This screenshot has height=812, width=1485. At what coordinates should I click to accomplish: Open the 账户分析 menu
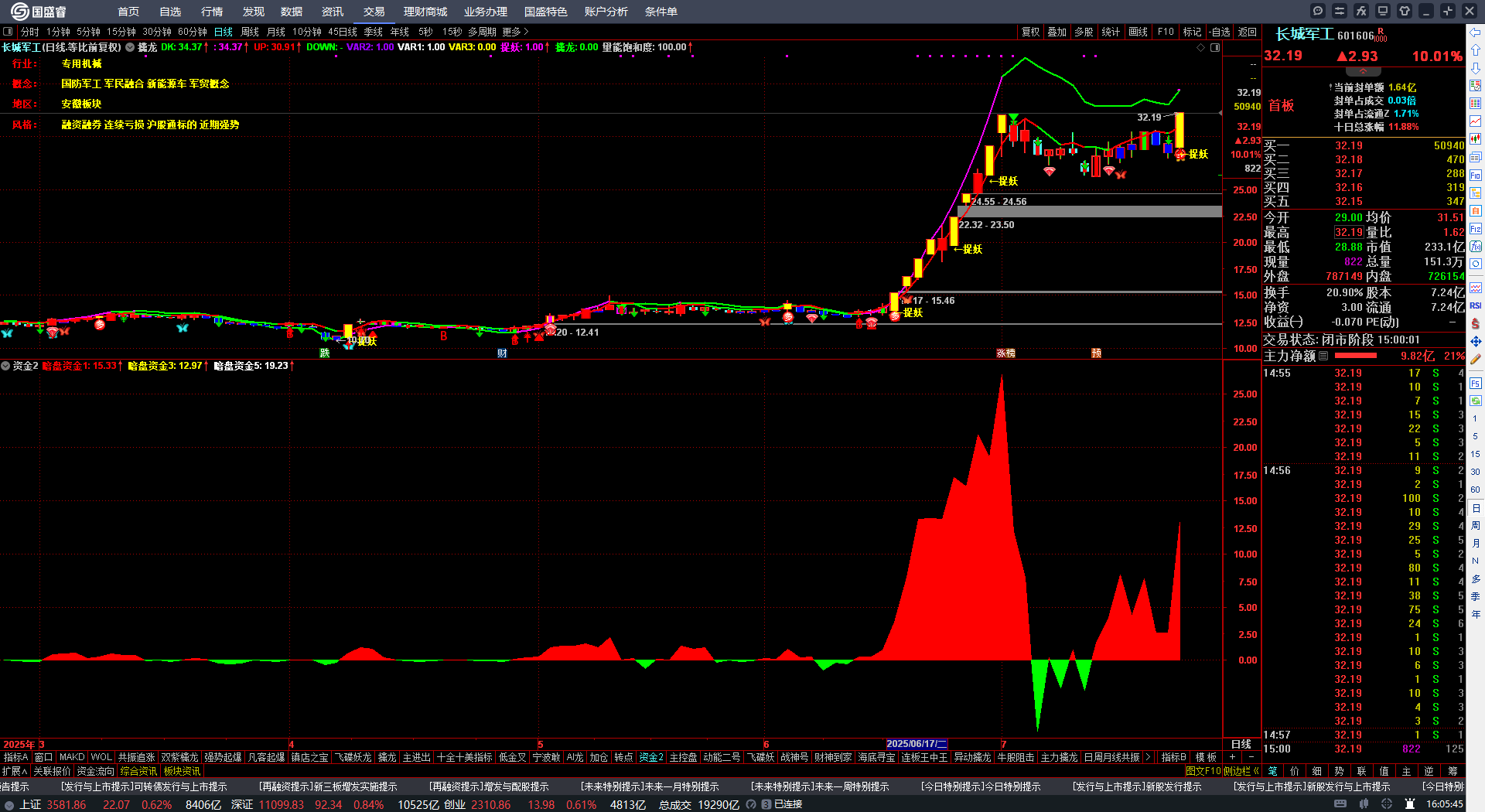[x=606, y=12]
